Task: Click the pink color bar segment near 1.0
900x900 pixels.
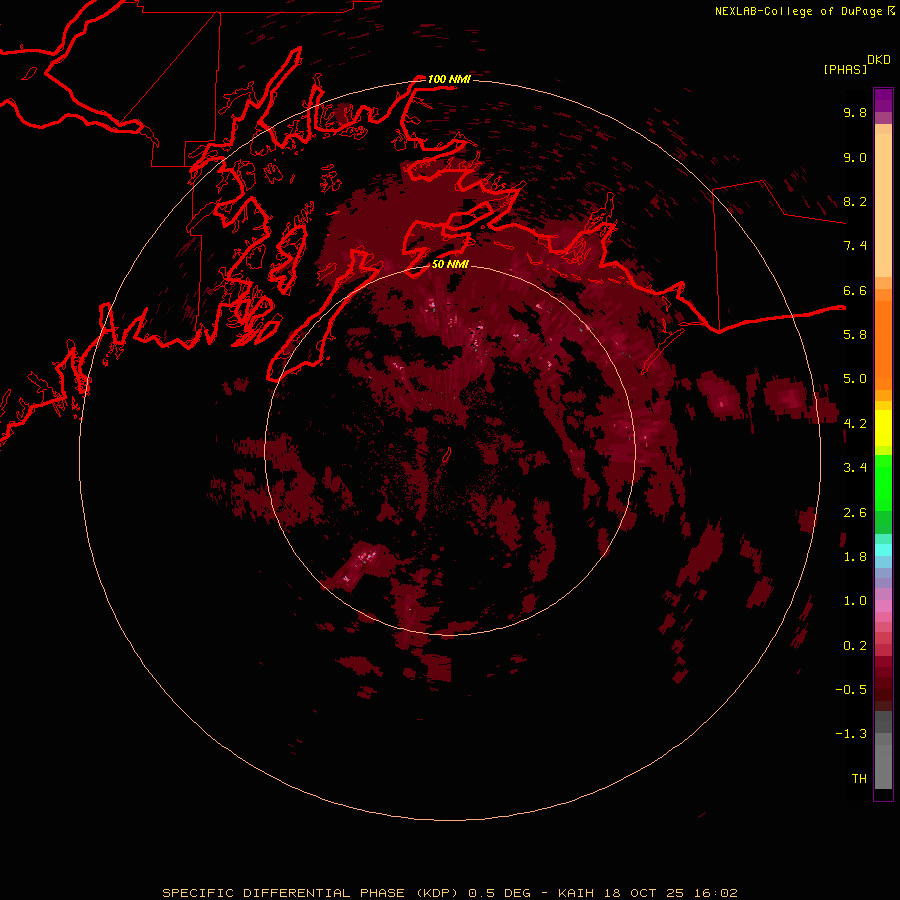Action: tap(883, 606)
